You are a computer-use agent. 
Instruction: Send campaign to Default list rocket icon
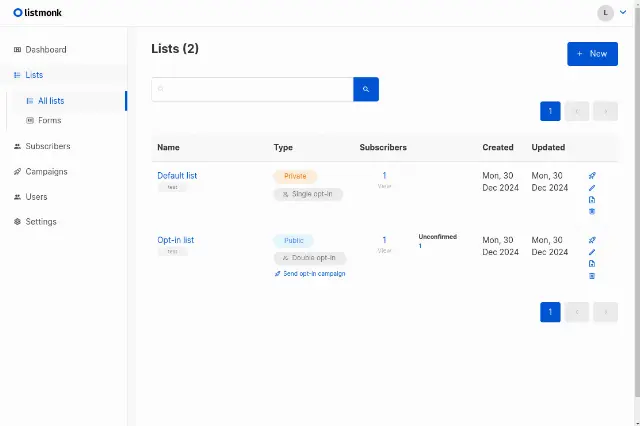(x=592, y=175)
